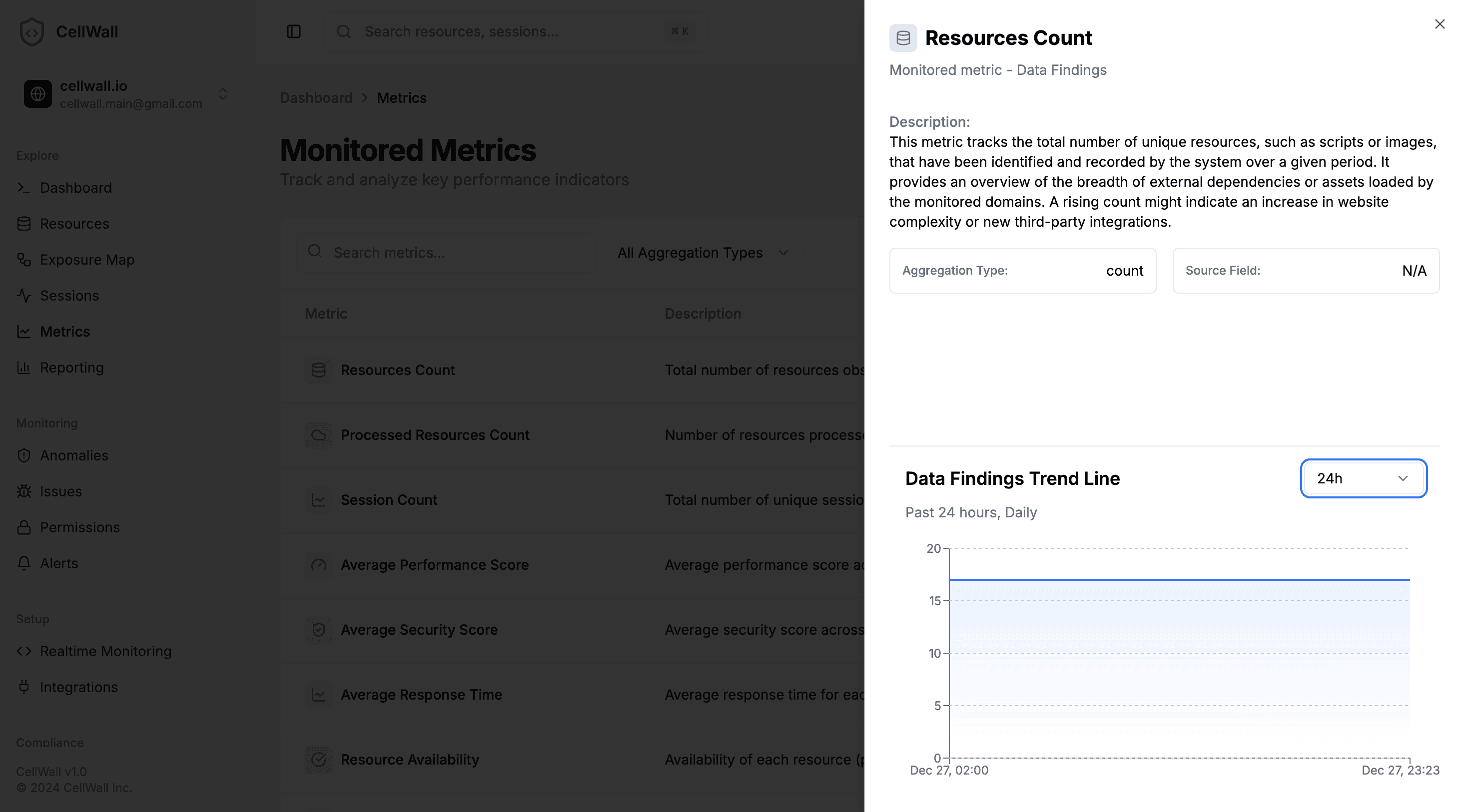Focus the Search metrics input field

pyautogui.click(x=447, y=253)
